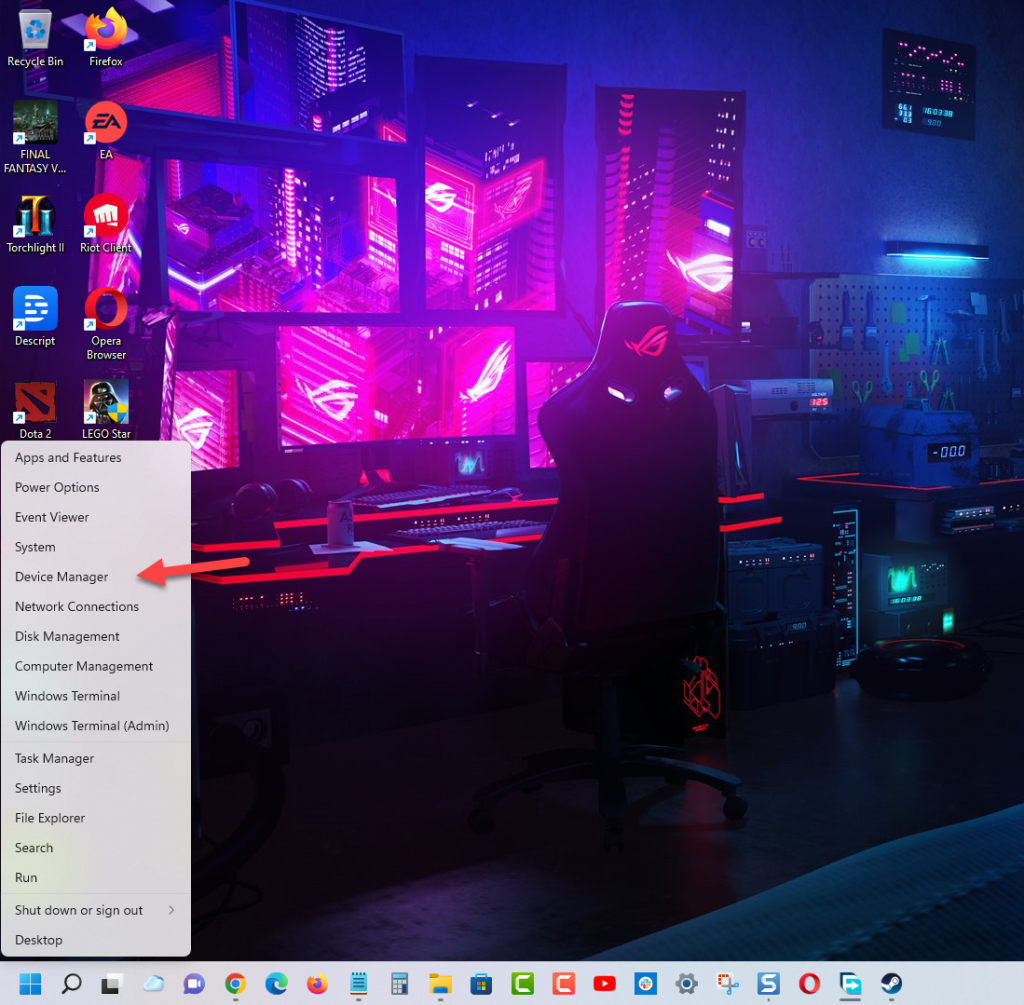Launch Microsoft Edge from taskbar
Image resolution: width=1024 pixels, height=1005 pixels.
click(x=276, y=983)
